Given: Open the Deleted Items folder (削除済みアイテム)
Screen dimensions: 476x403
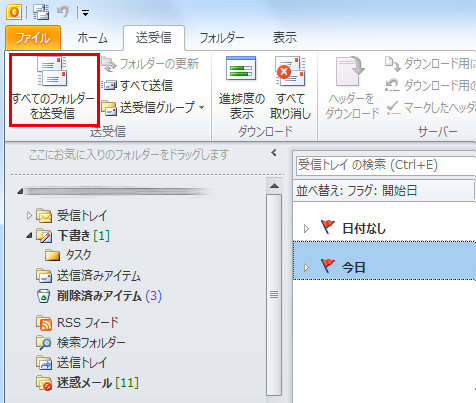Looking at the screenshot, I should click(109, 296).
